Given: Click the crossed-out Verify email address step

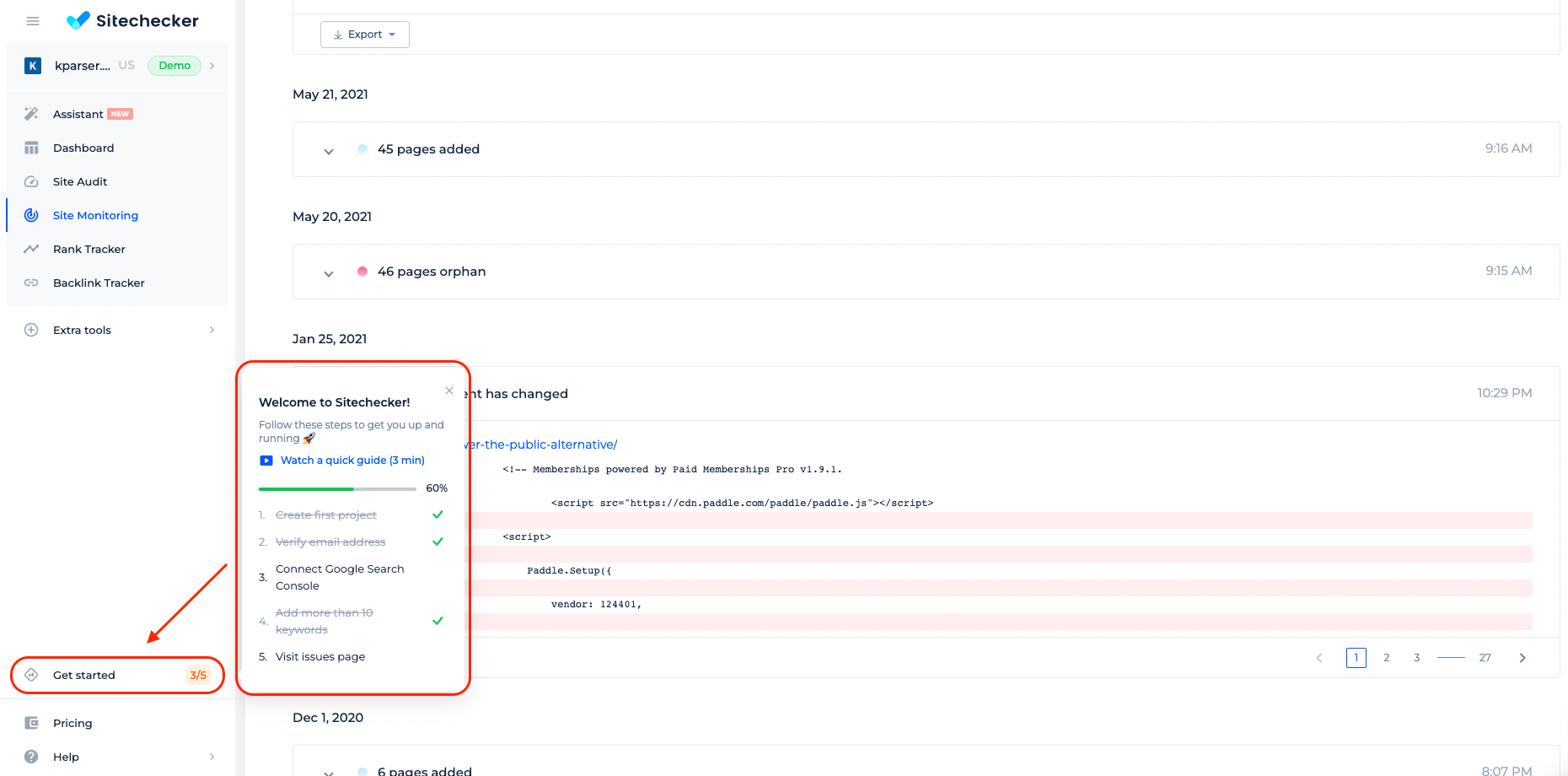Looking at the screenshot, I should point(330,542).
